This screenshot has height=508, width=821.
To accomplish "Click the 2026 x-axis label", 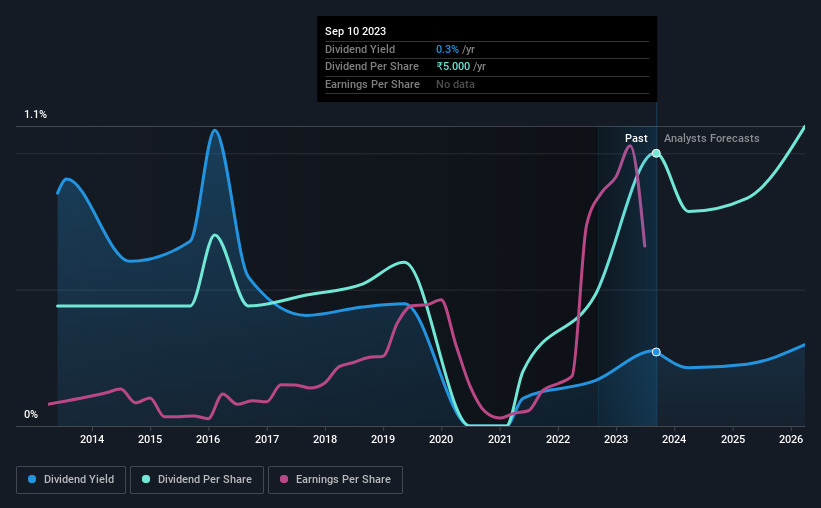I will coord(791,439).
